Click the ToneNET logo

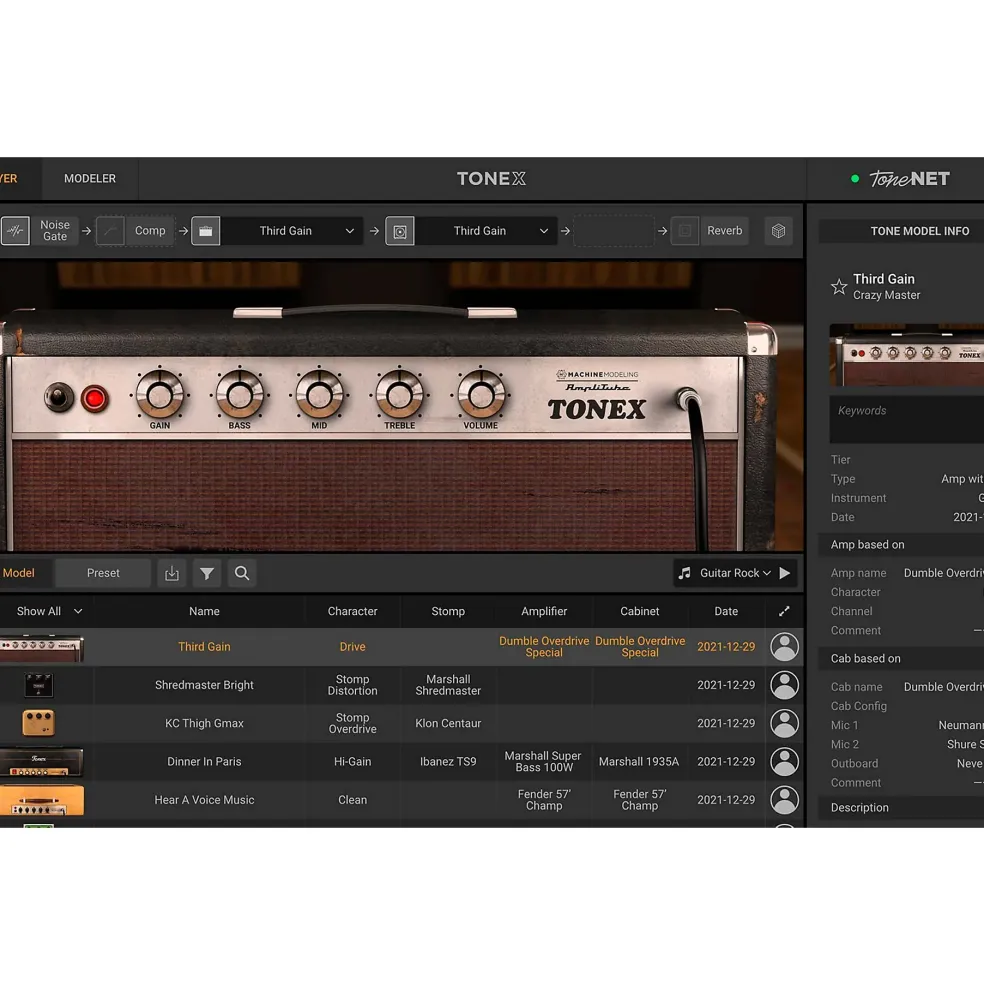click(x=909, y=179)
